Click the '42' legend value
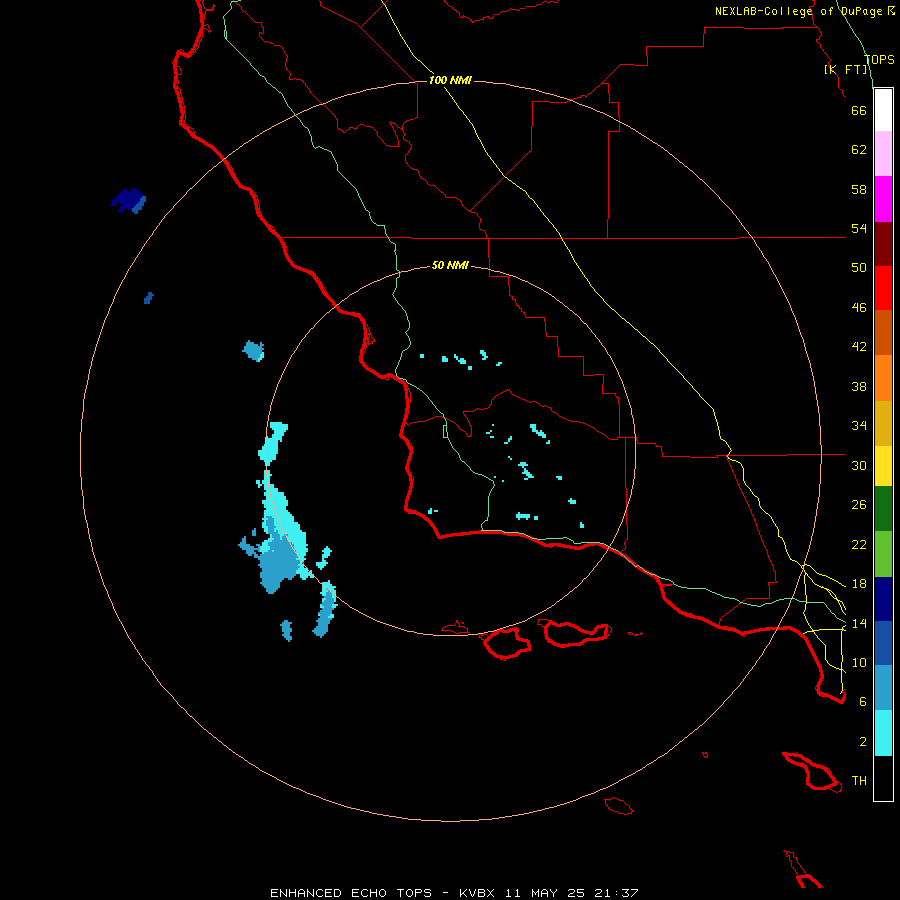This screenshot has height=900, width=900. coord(859,347)
